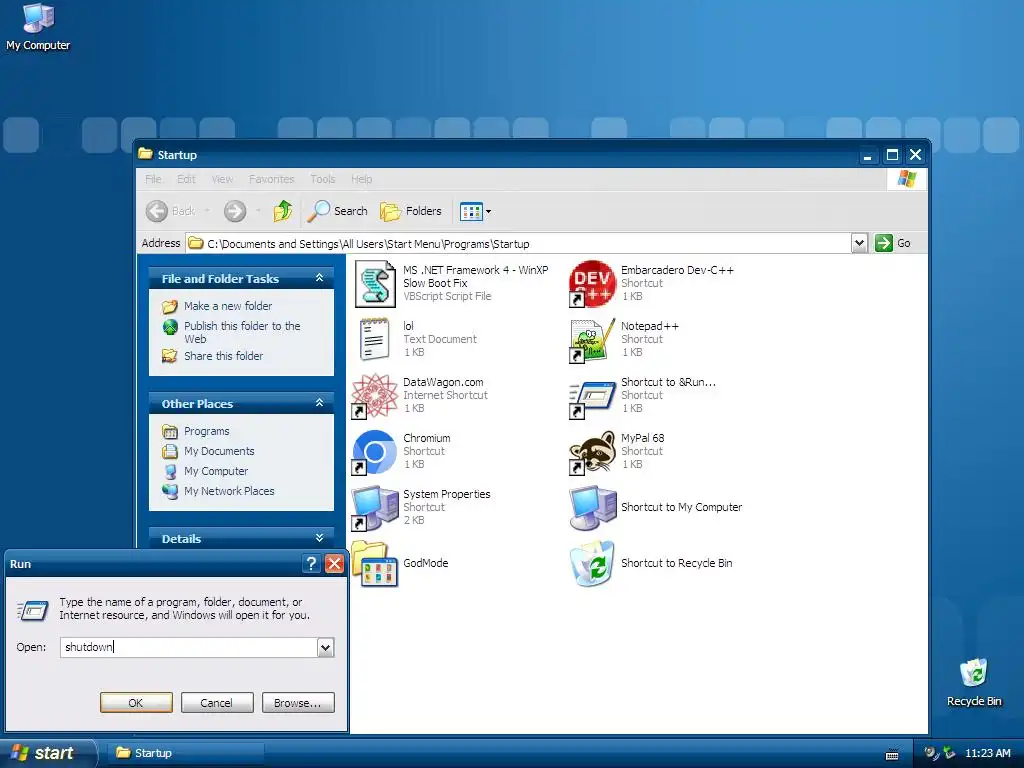Viewport: 1024px width, 768px height.
Task: Open the MS .NET Framework 4 VBScript file icon
Action: click(375, 284)
